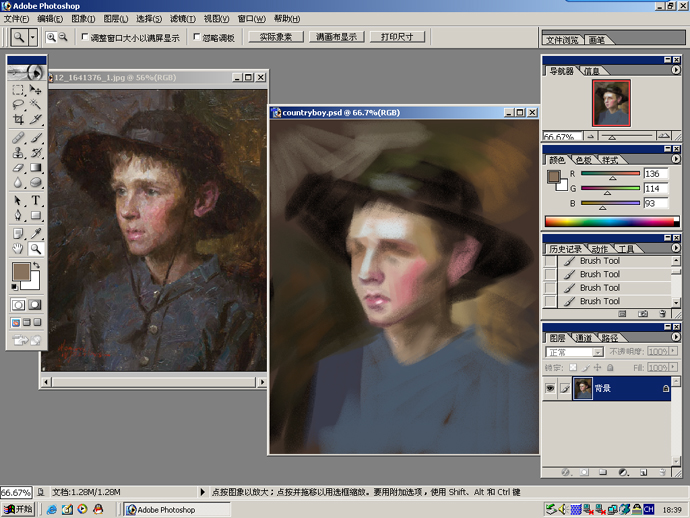Select the Type tool
The height and width of the screenshot is (518, 690).
(35, 201)
